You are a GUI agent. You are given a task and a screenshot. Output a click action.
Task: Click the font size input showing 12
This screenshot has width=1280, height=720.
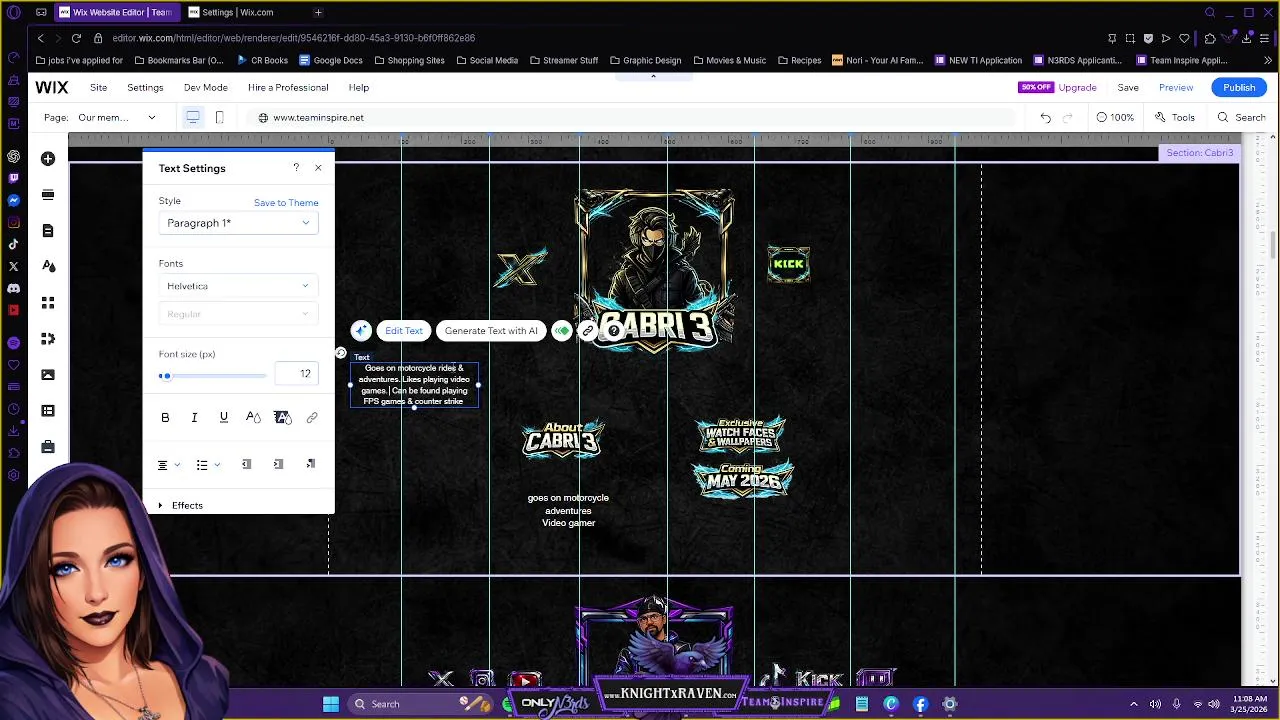tap(296, 374)
